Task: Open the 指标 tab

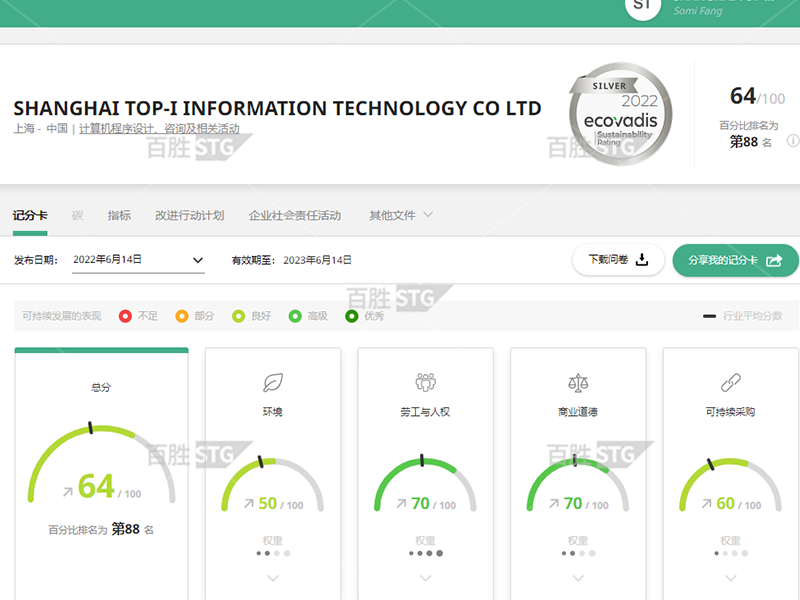Action: (x=119, y=215)
